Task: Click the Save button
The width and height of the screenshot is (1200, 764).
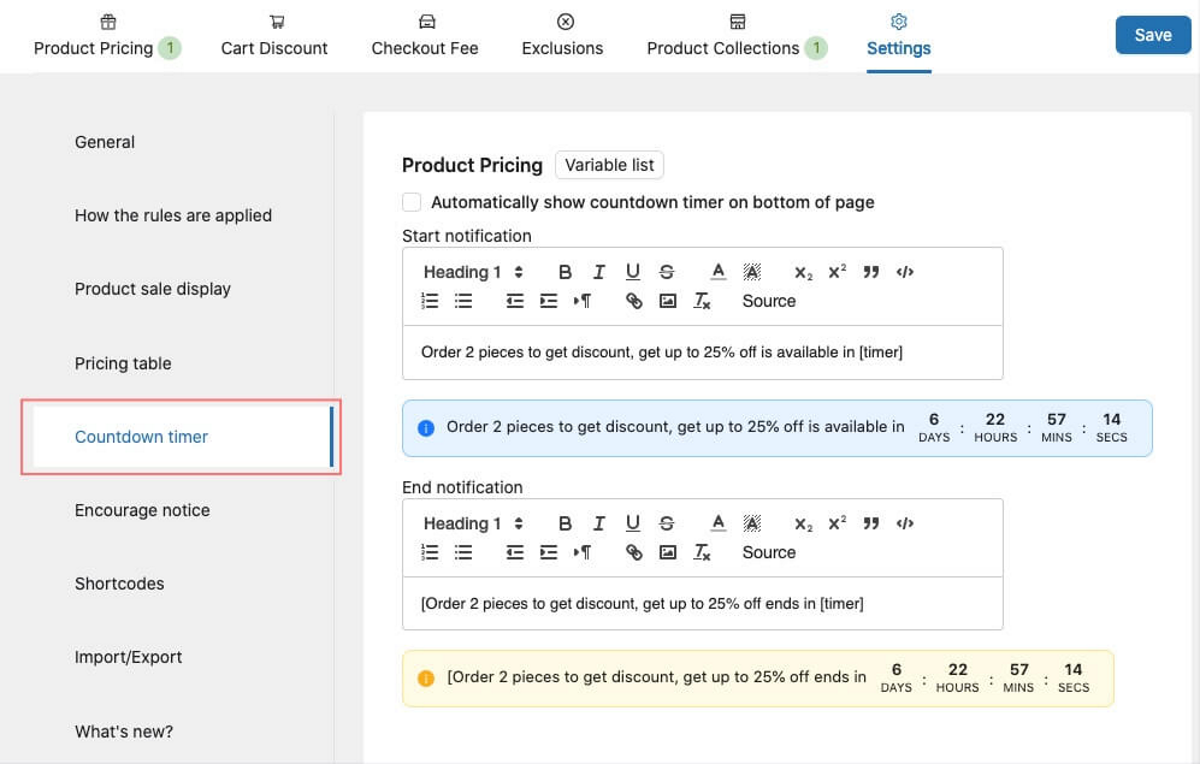Action: click(x=1152, y=35)
